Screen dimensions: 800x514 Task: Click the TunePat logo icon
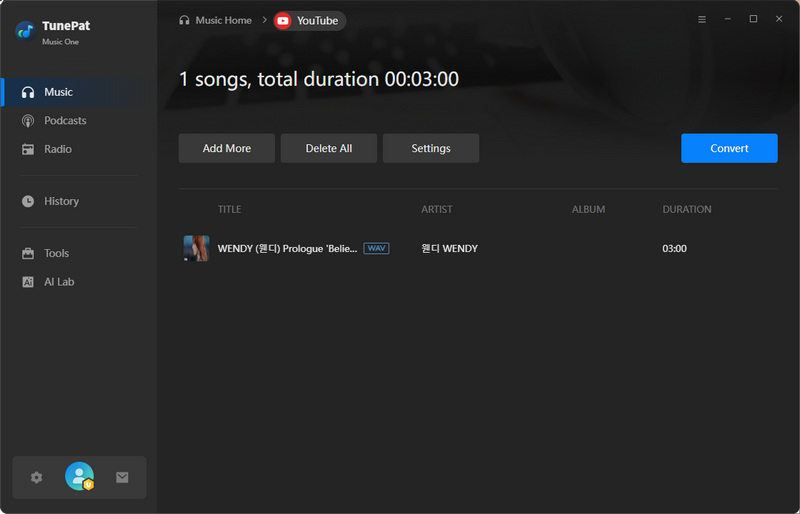point(25,30)
